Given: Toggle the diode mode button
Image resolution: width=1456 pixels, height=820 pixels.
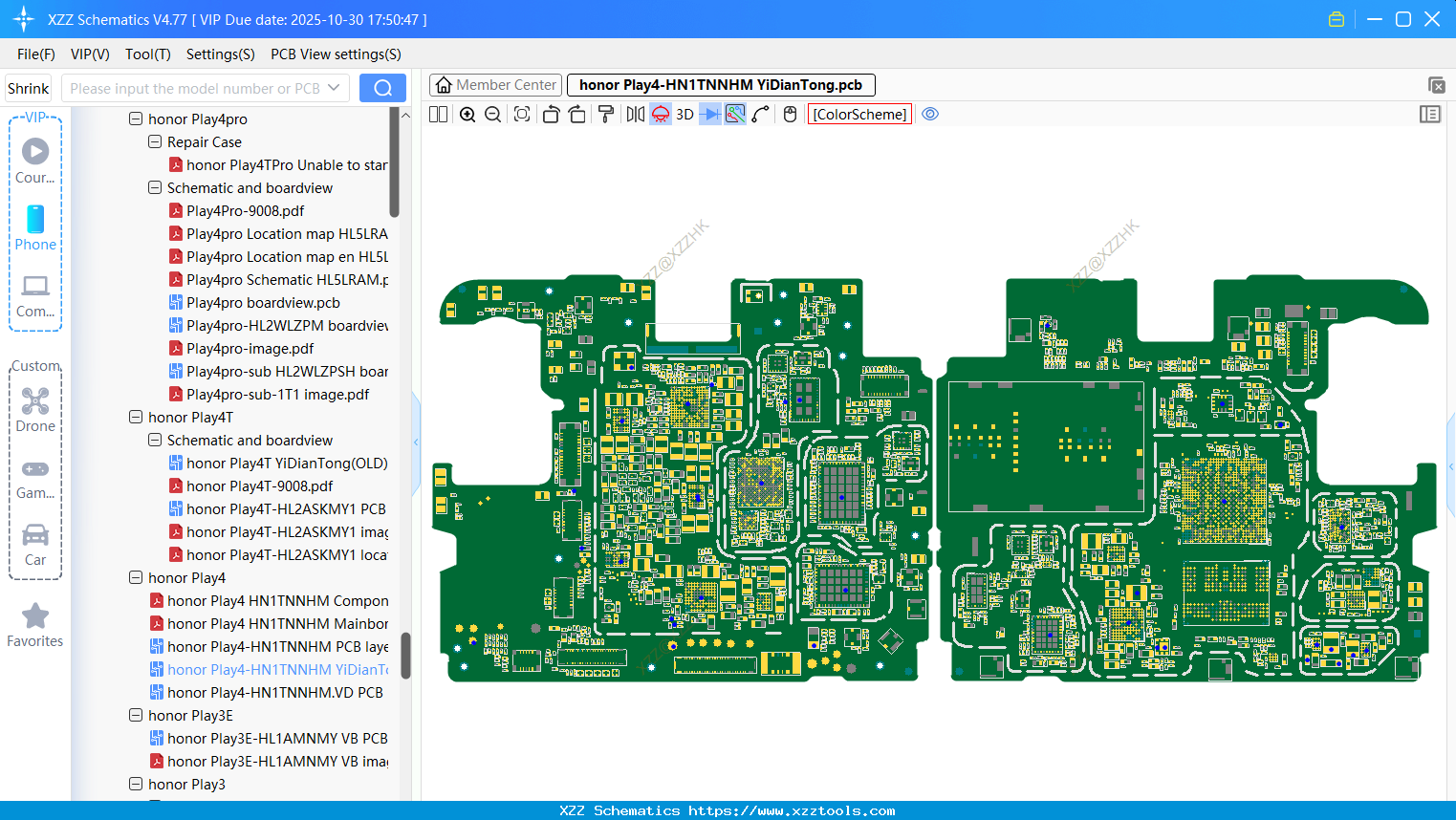Looking at the screenshot, I should [x=710, y=114].
